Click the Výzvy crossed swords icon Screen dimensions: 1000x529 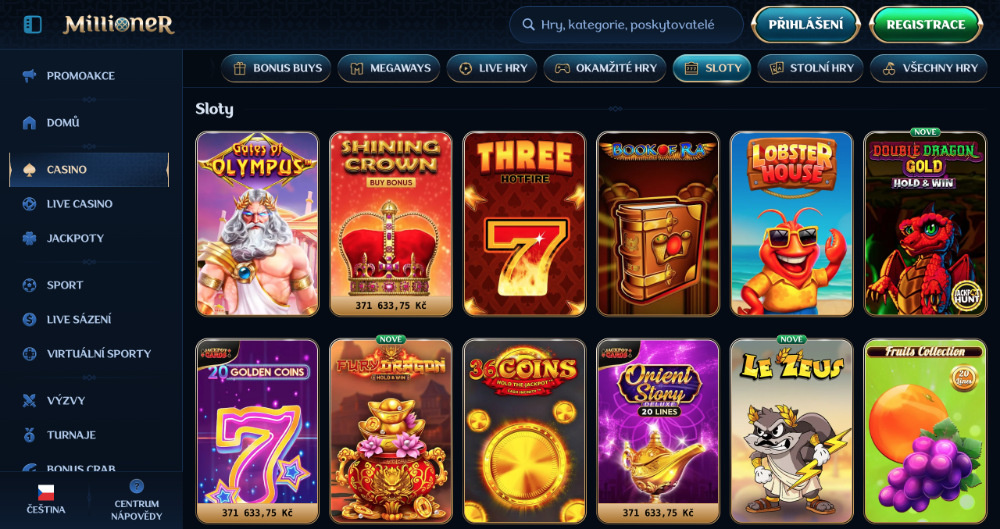coord(29,400)
